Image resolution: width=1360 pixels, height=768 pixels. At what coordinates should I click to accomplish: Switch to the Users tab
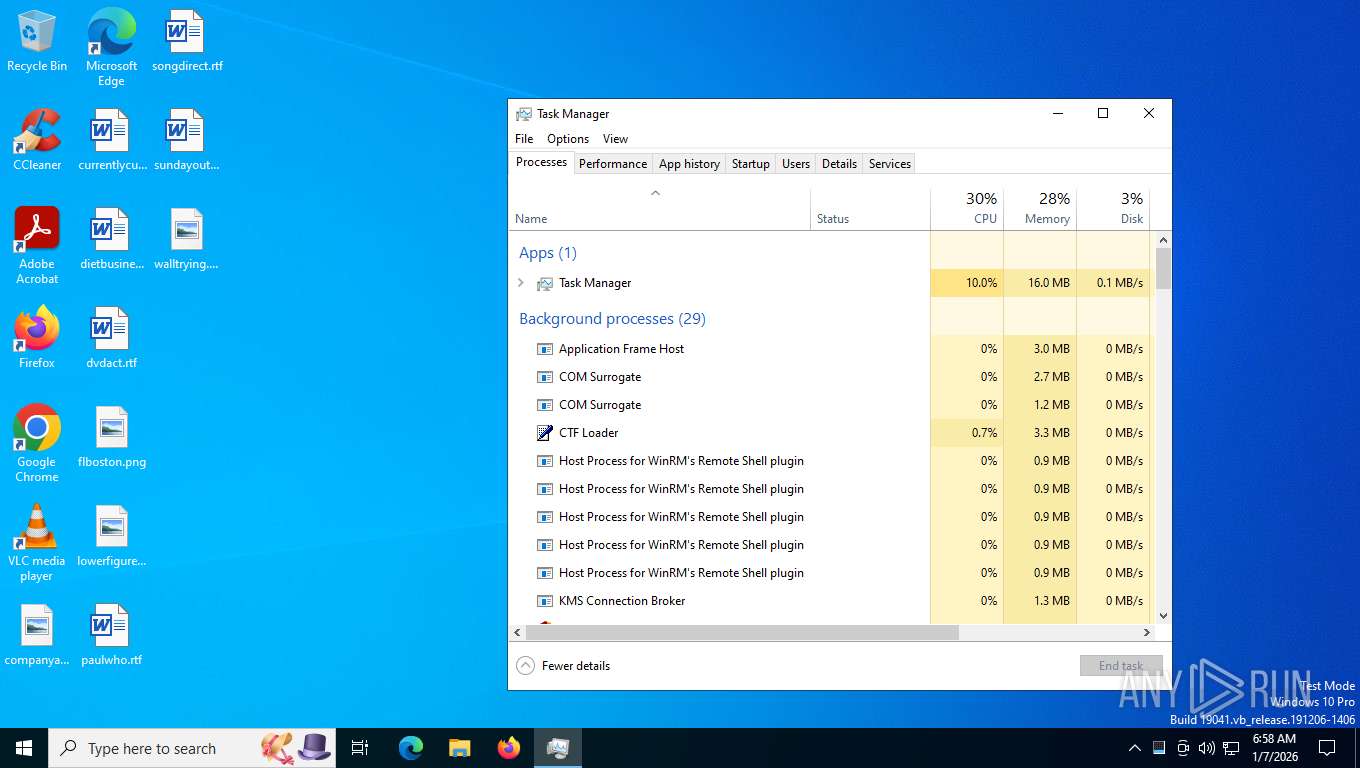[796, 164]
